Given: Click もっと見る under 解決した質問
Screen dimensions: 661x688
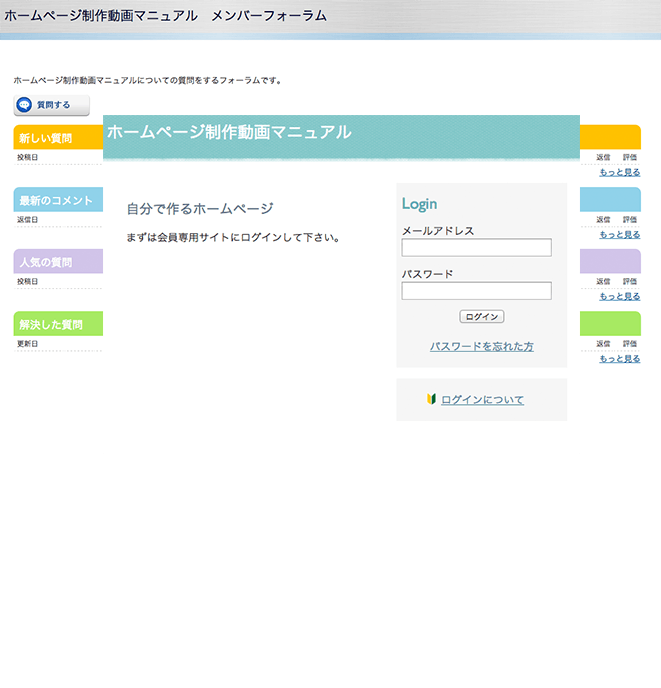Looking at the screenshot, I should coord(620,359).
